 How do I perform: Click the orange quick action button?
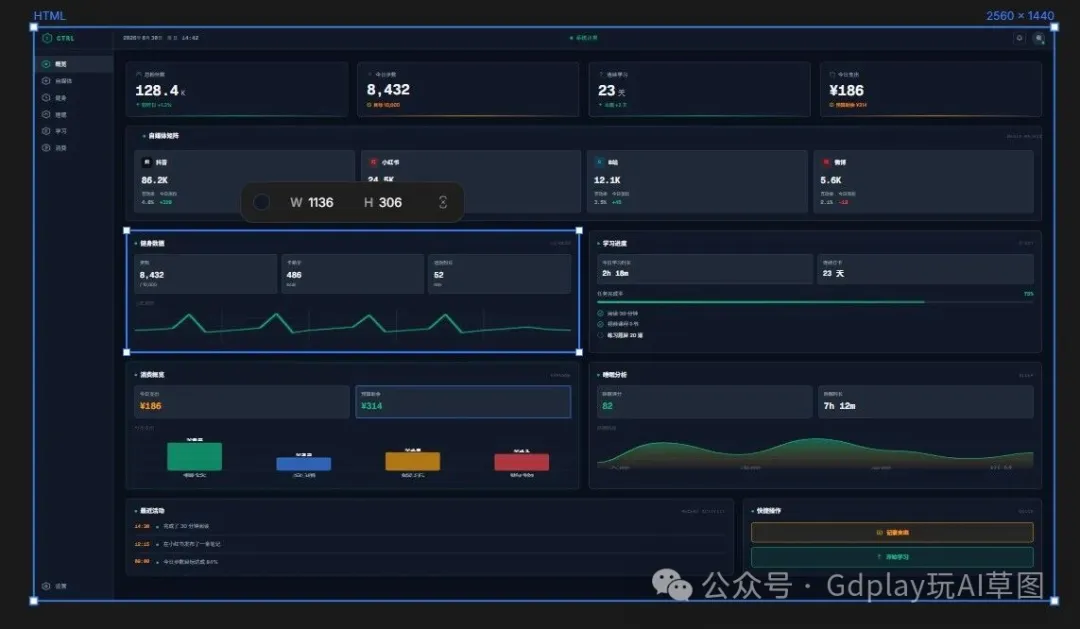(x=892, y=533)
